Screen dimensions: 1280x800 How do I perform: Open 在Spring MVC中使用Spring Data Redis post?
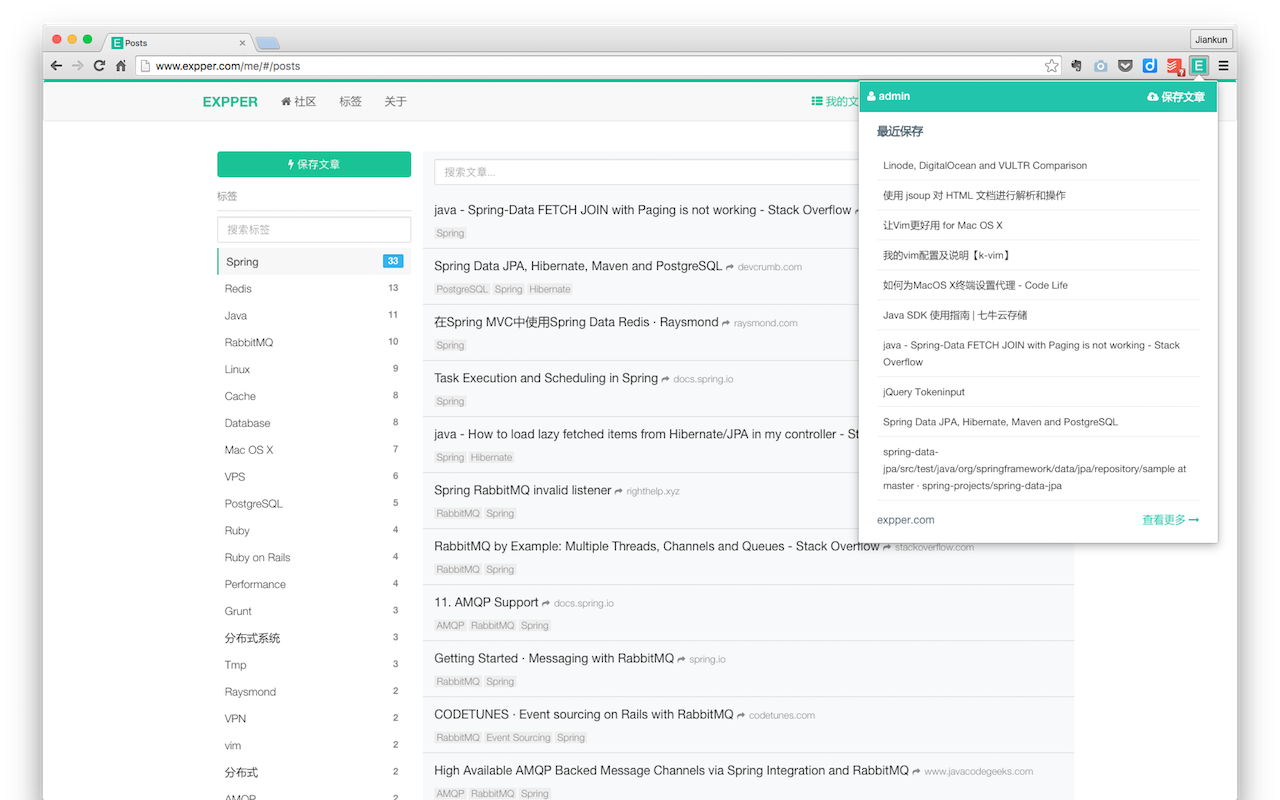coord(576,322)
